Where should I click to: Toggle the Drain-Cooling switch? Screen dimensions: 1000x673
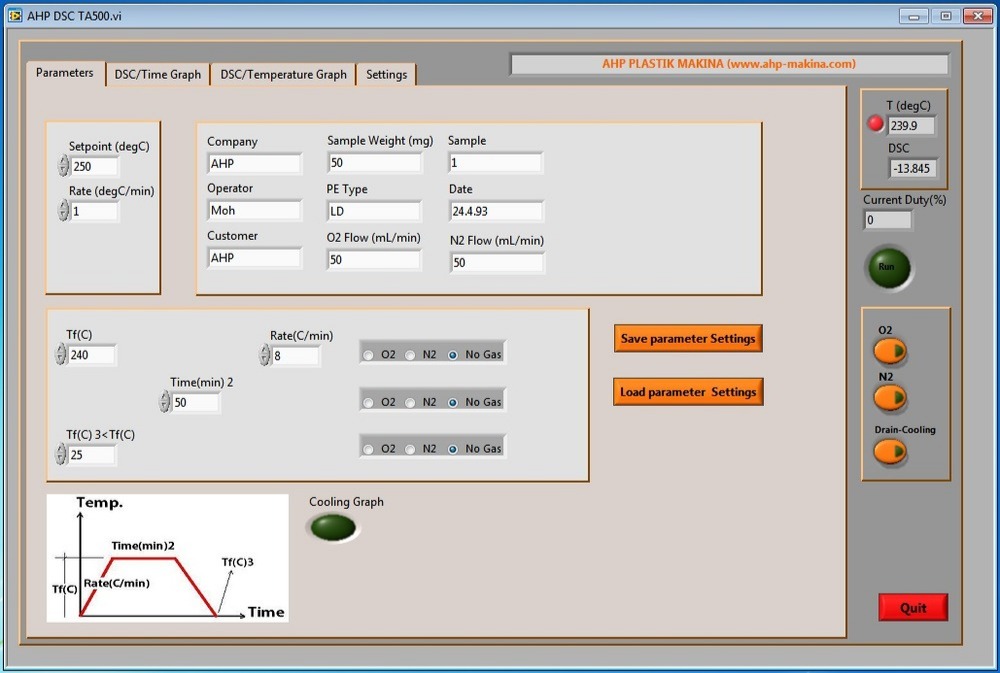890,452
